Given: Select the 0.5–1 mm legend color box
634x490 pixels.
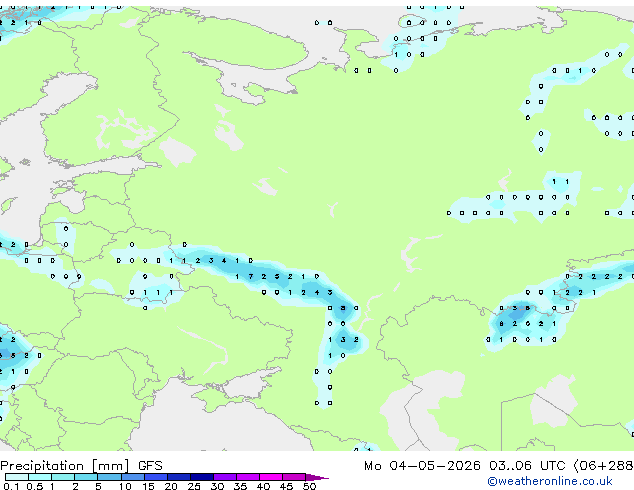Looking at the screenshot, I should 40,477.
